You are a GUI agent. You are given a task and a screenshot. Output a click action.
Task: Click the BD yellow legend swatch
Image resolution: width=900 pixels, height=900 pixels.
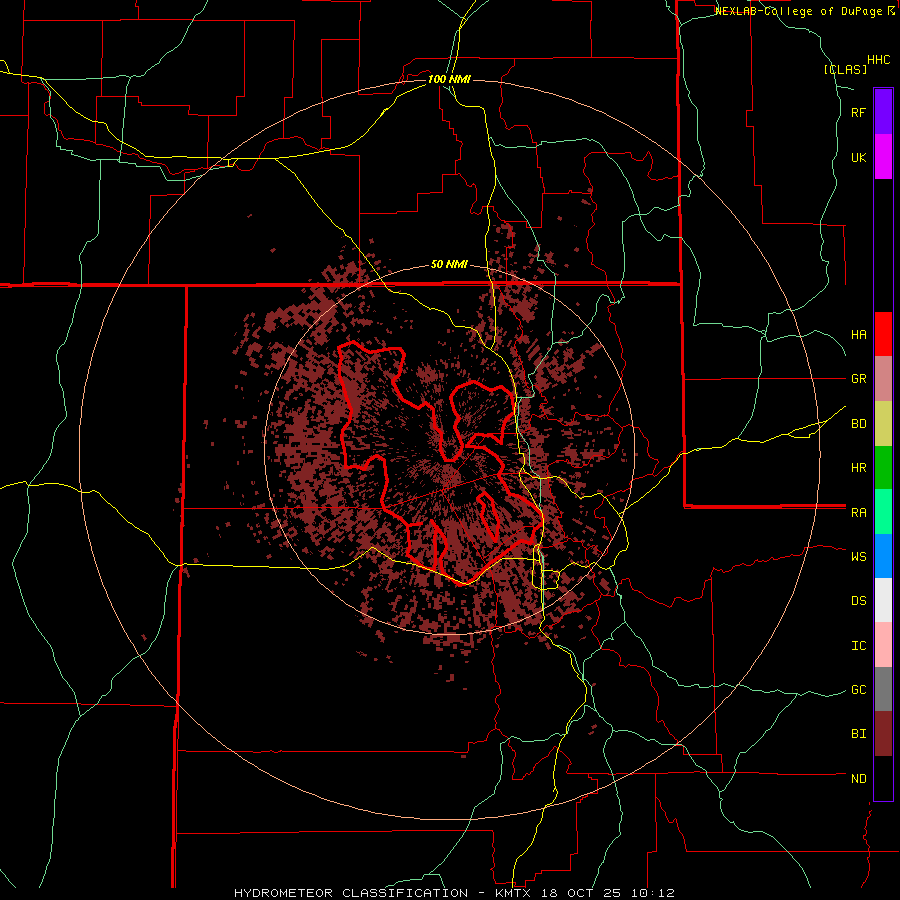[x=883, y=423]
